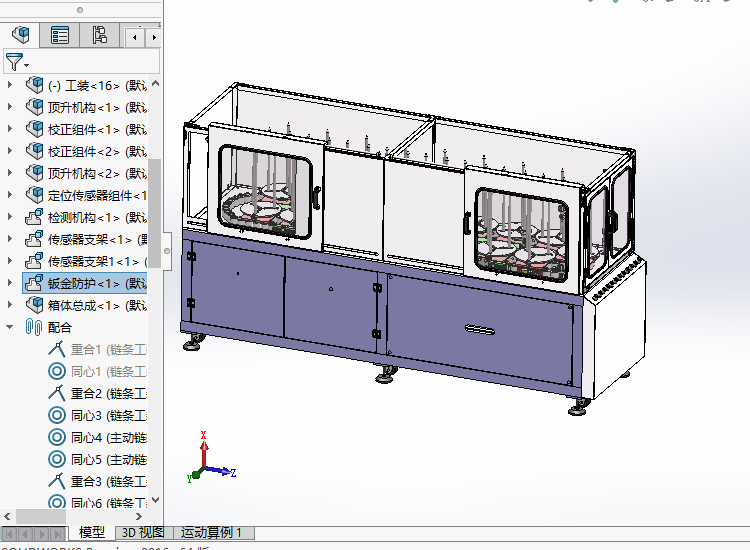Viewport: 750px width, 550px height.
Task: Expand the 顶升机构<1> component node
Action: [x=10, y=107]
